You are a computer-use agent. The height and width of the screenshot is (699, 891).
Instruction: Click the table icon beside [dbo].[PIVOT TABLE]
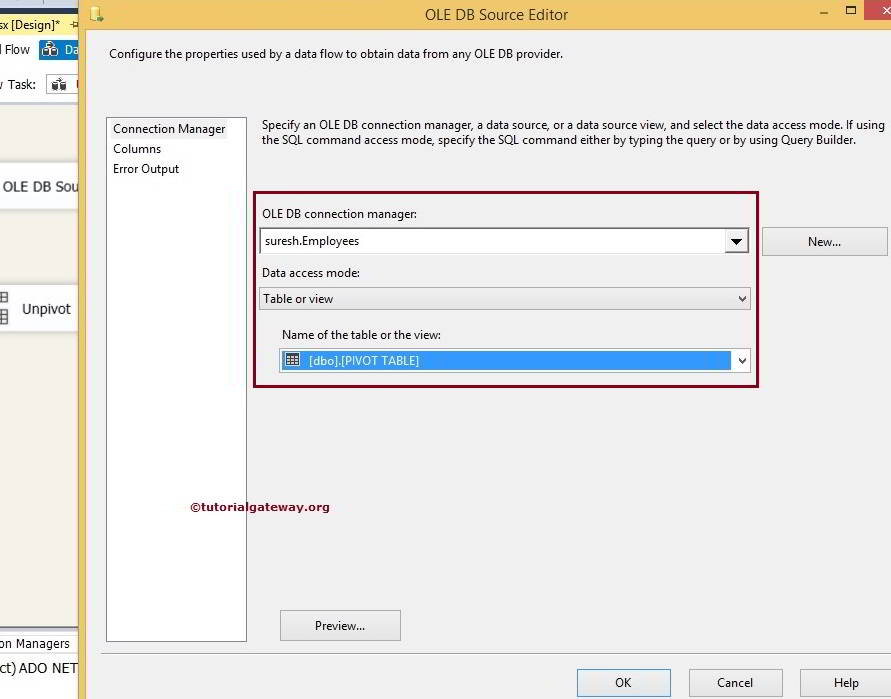[x=290, y=360]
